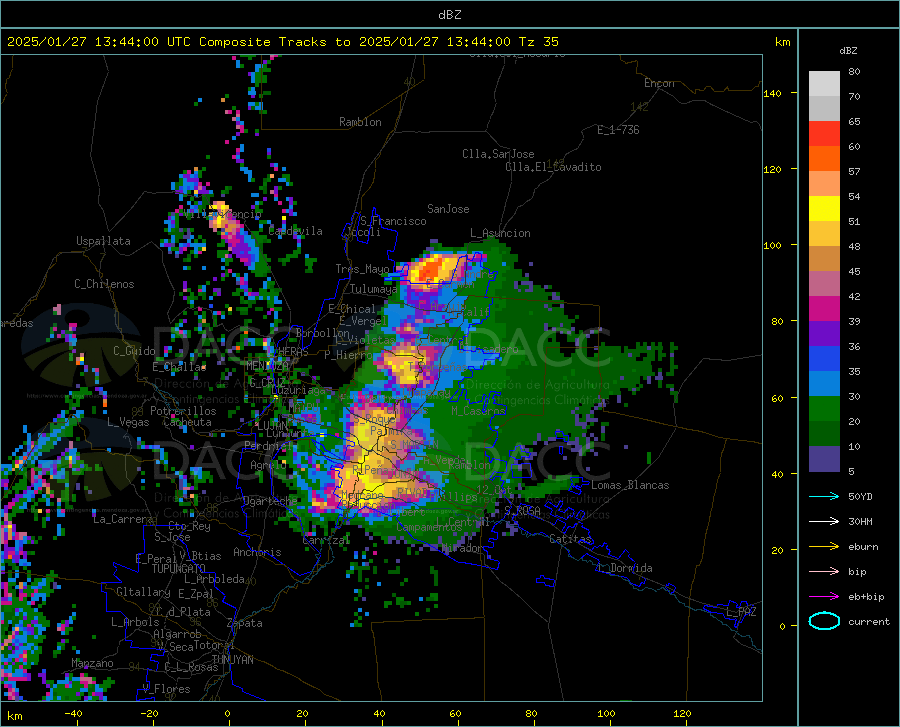Screen dimensions: 900x727
Task: Click the 'dBZ' heading above the color scale
Action: (848, 50)
